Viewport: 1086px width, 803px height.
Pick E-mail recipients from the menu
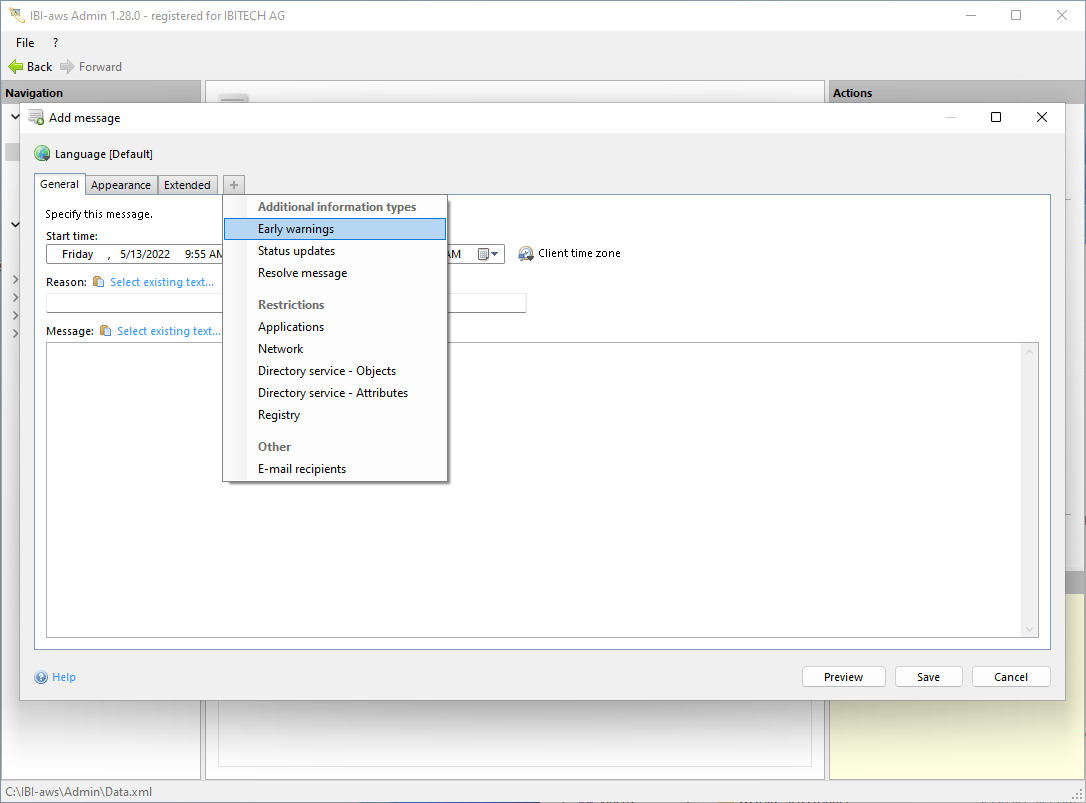[x=302, y=469]
